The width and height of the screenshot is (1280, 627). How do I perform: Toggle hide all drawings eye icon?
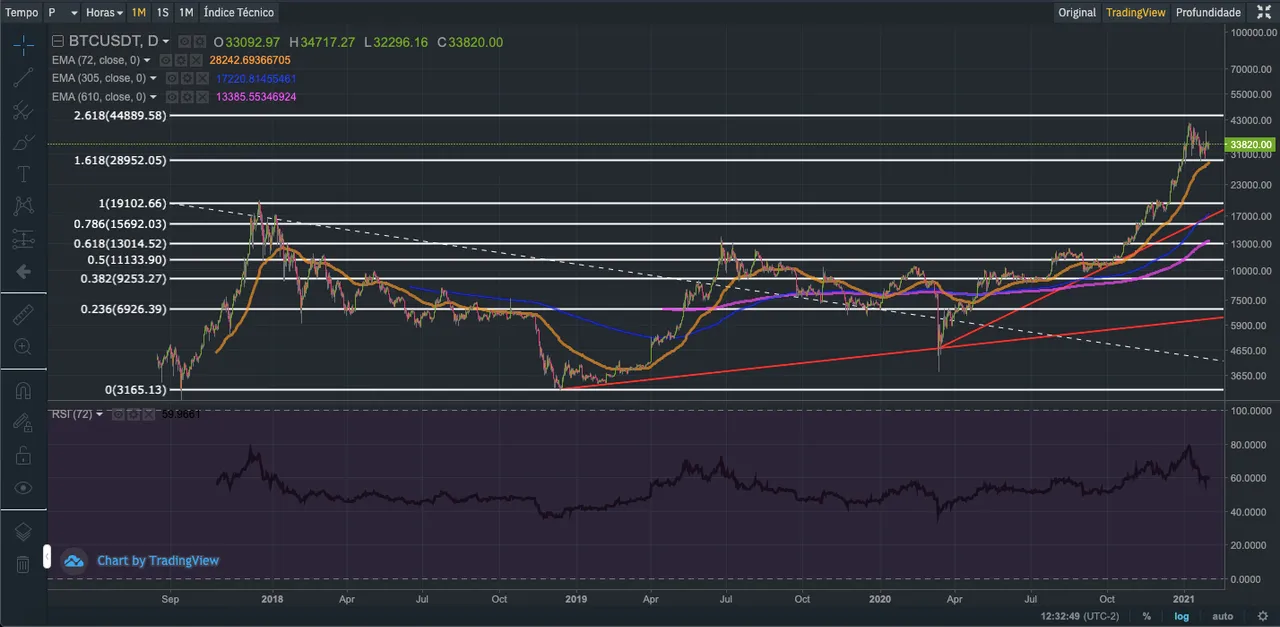click(23, 487)
